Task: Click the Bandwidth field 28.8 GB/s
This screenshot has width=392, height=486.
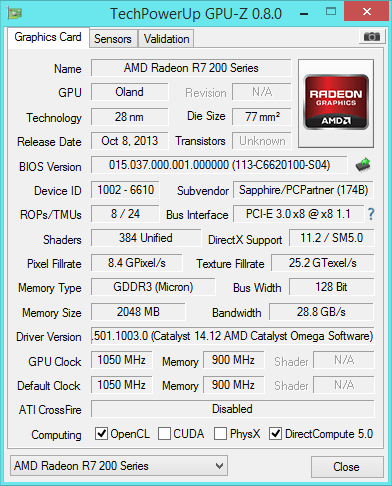Action: 321,312
